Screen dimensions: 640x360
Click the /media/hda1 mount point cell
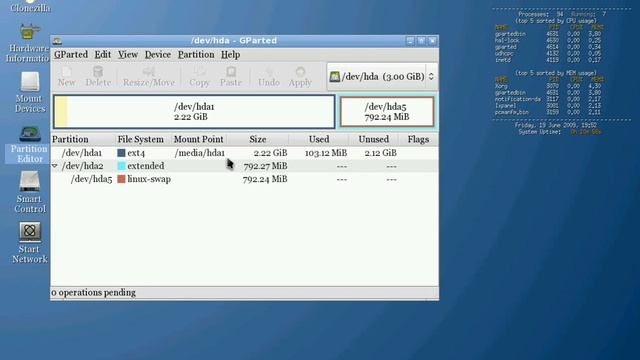pyautogui.click(x=199, y=153)
